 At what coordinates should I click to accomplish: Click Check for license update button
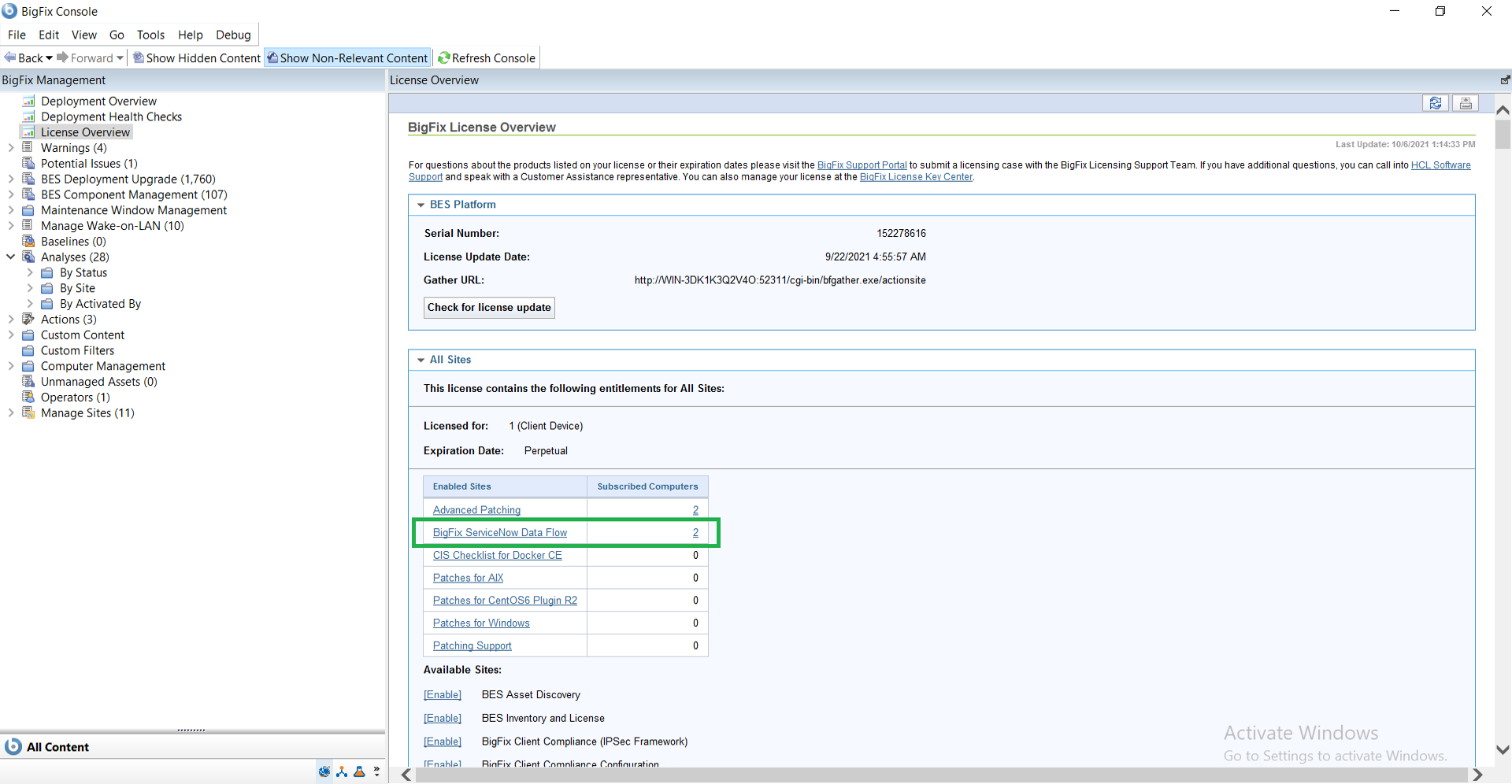coord(489,307)
